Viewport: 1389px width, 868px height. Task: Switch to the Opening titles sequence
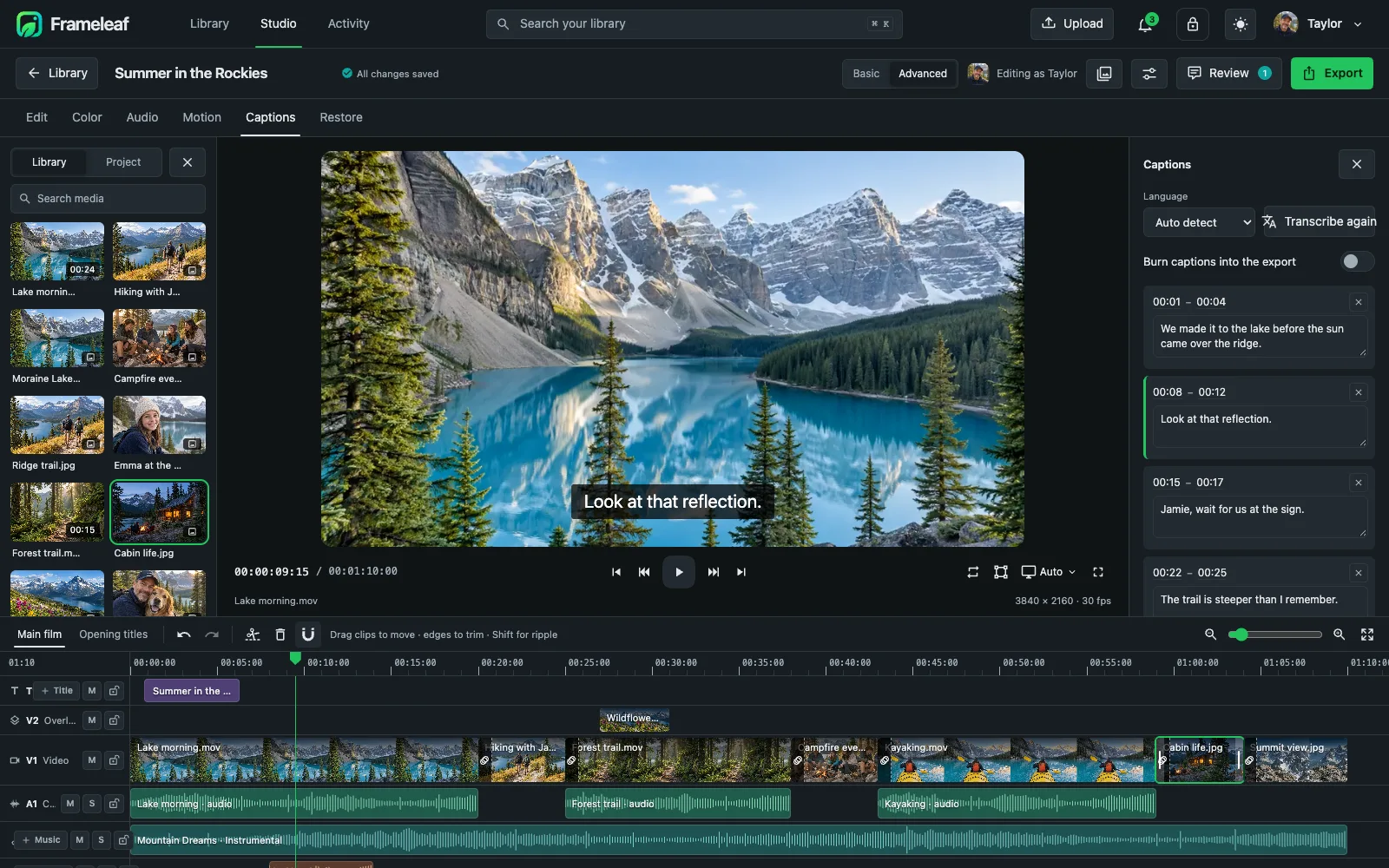click(114, 635)
